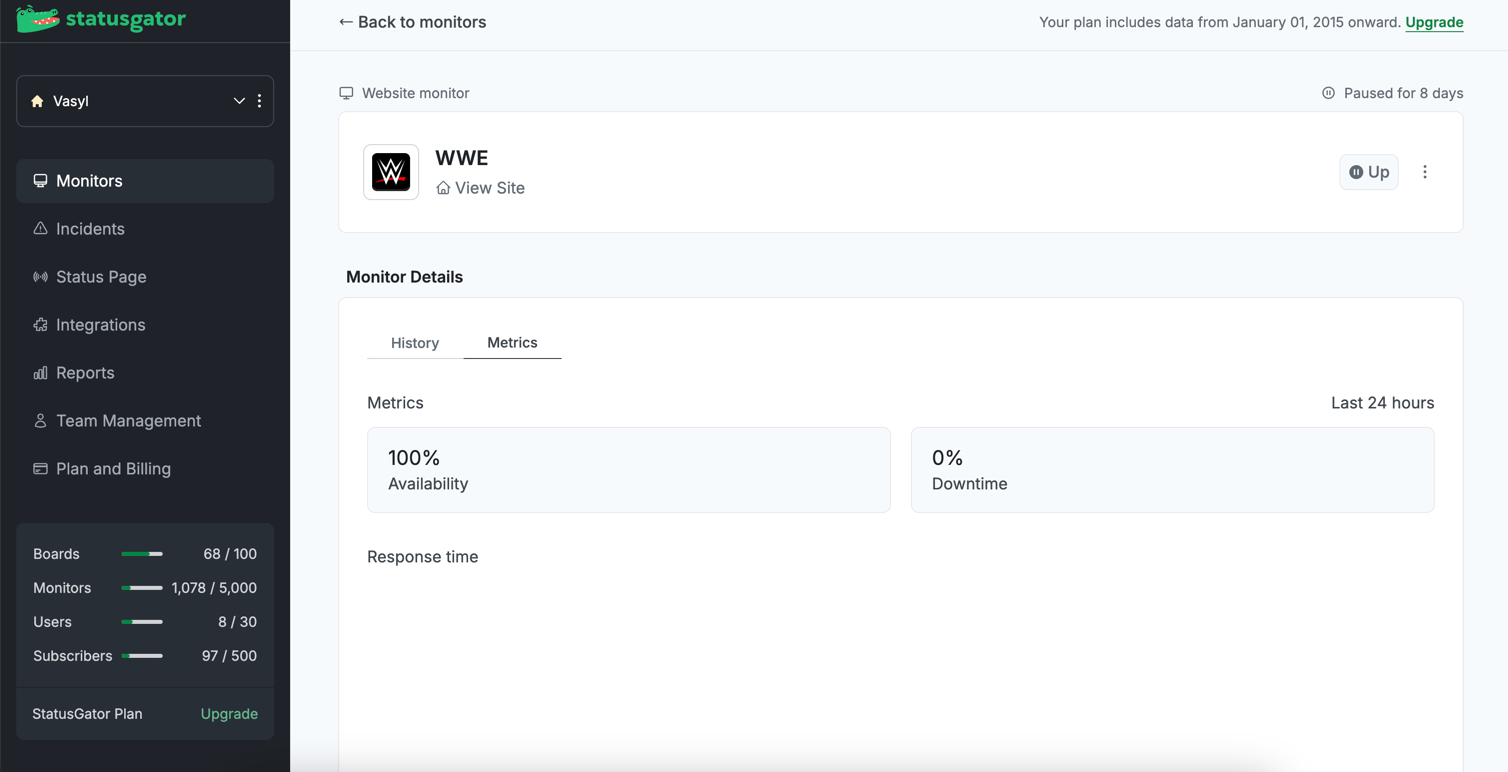Click the StatusGator alligator logo
1508x772 pixels.
pyautogui.click(x=101, y=19)
